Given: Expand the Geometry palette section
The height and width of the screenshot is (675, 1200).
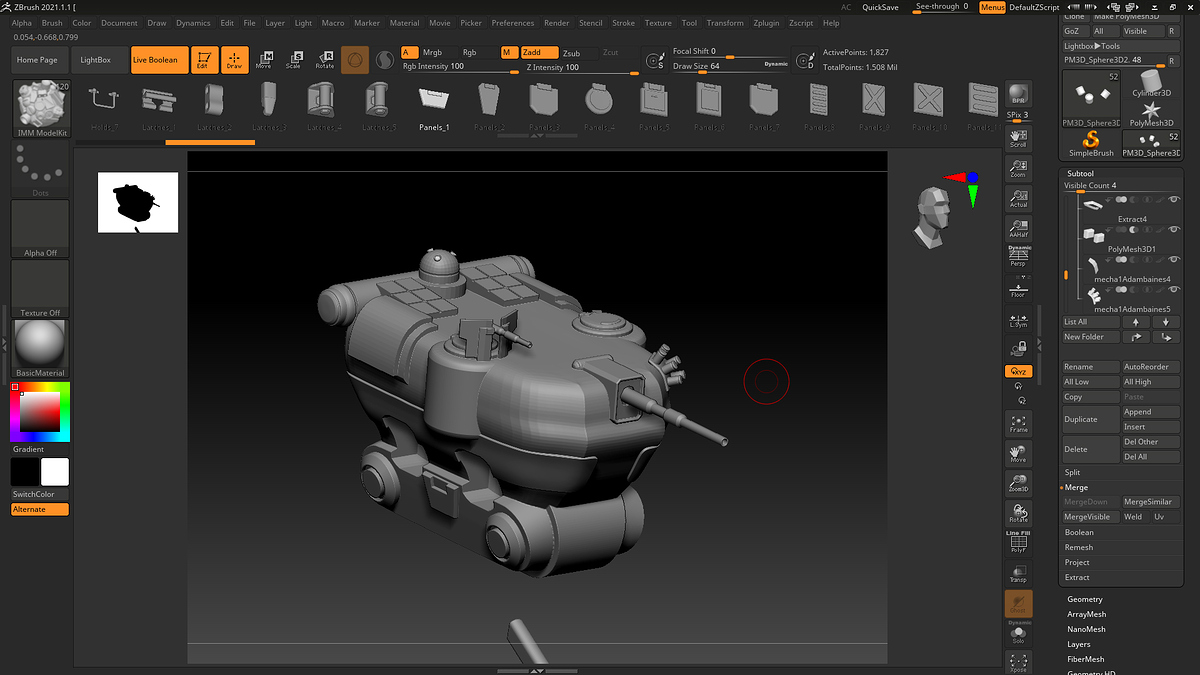Looking at the screenshot, I should [1085, 599].
